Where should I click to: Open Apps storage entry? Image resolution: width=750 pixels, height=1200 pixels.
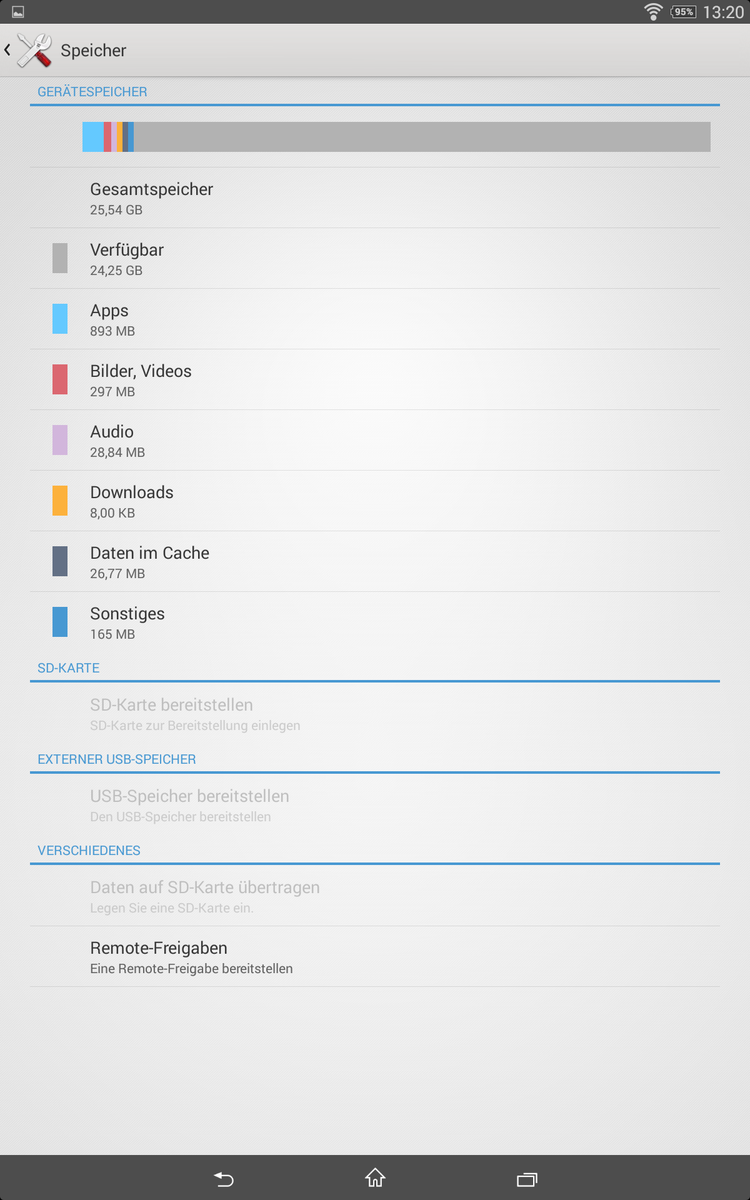(x=374, y=319)
